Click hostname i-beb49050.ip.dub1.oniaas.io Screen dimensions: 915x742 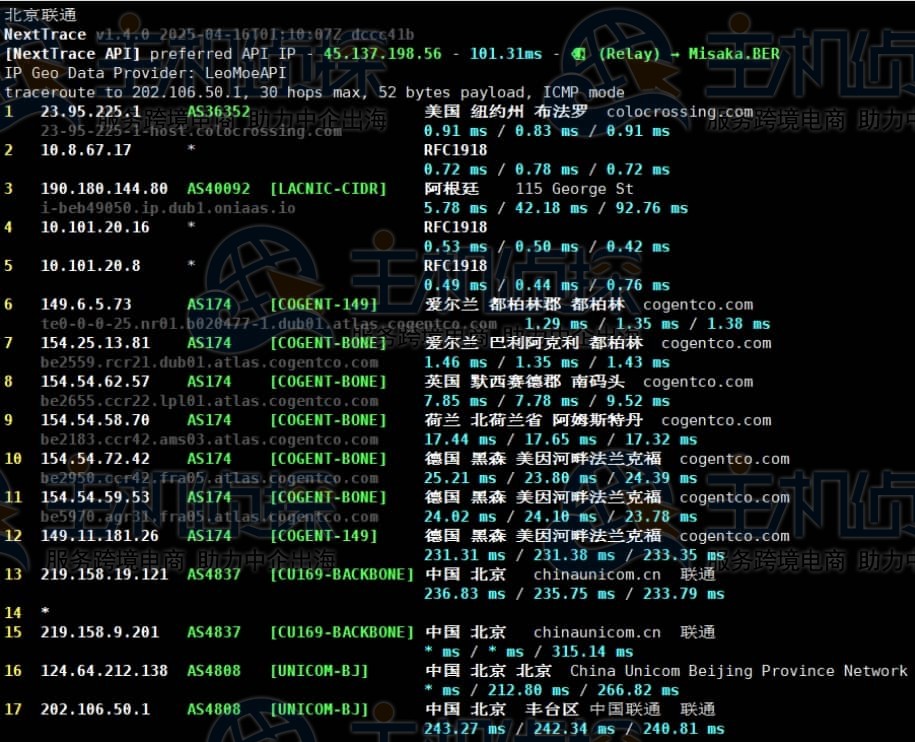coord(168,208)
